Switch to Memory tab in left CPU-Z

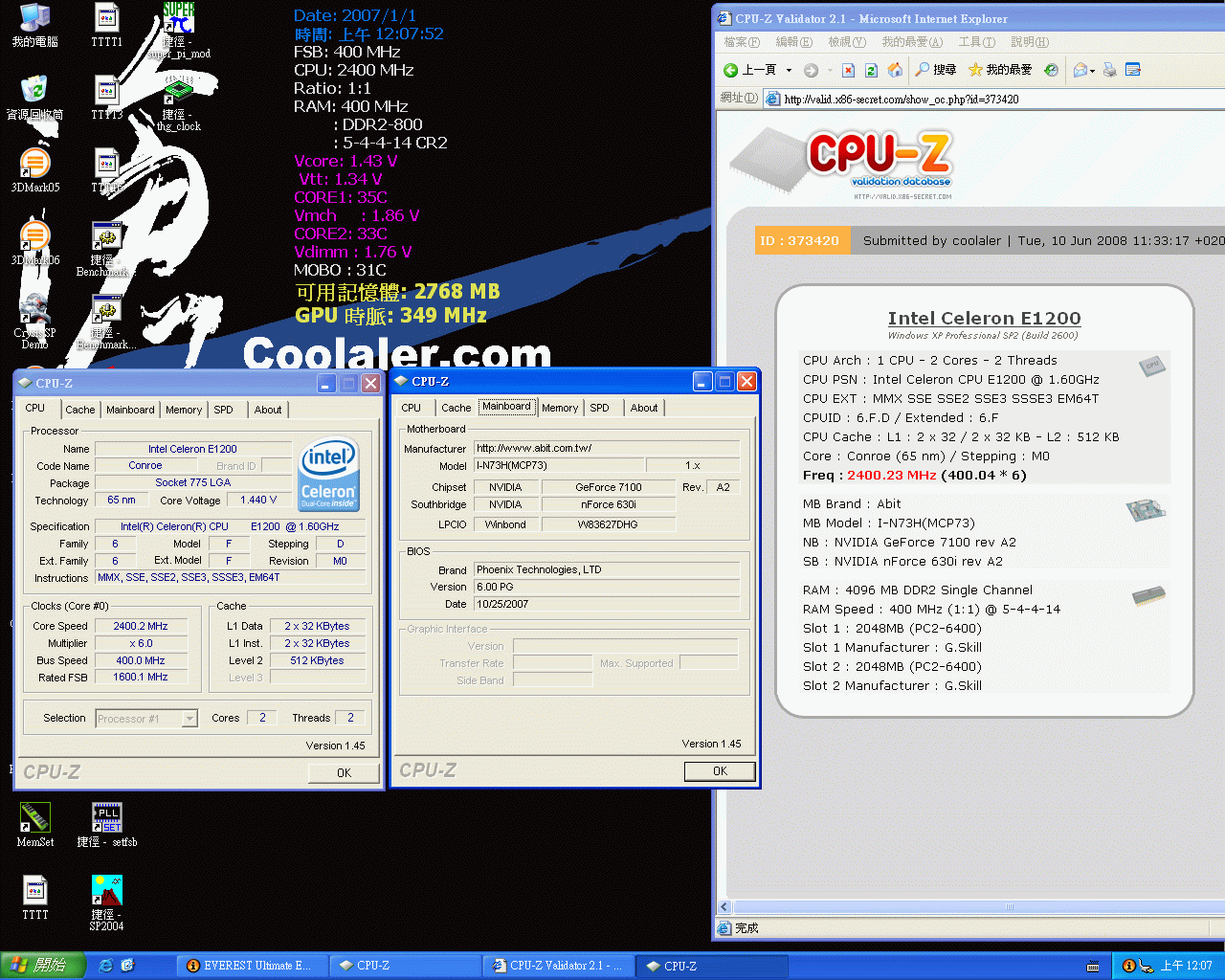pos(184,410)
